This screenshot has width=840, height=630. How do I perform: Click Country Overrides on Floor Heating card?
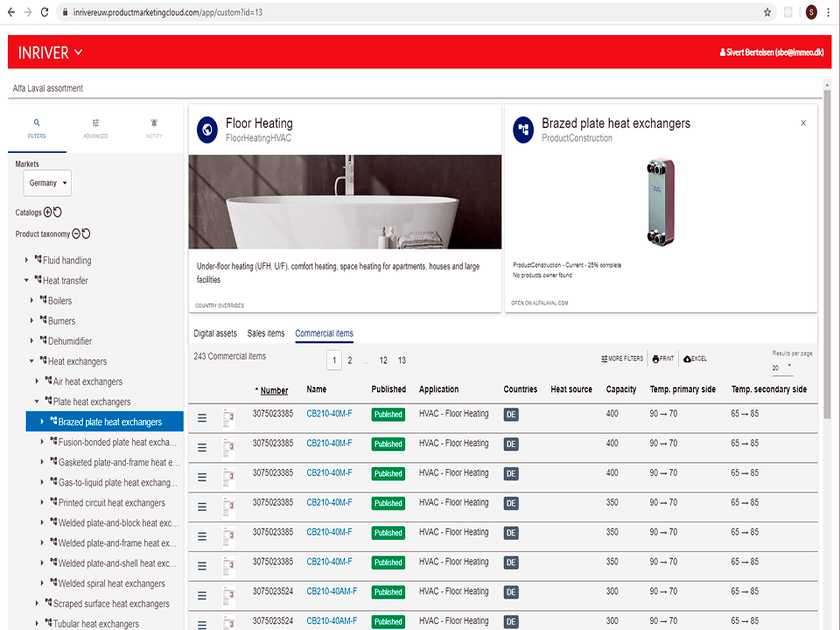coord(219,305)
